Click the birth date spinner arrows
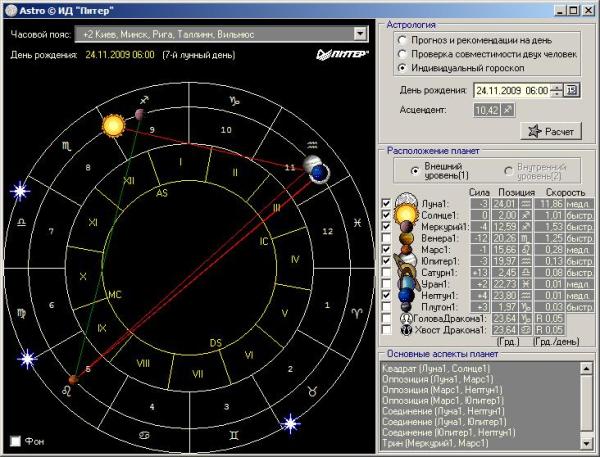 [557, 90]
